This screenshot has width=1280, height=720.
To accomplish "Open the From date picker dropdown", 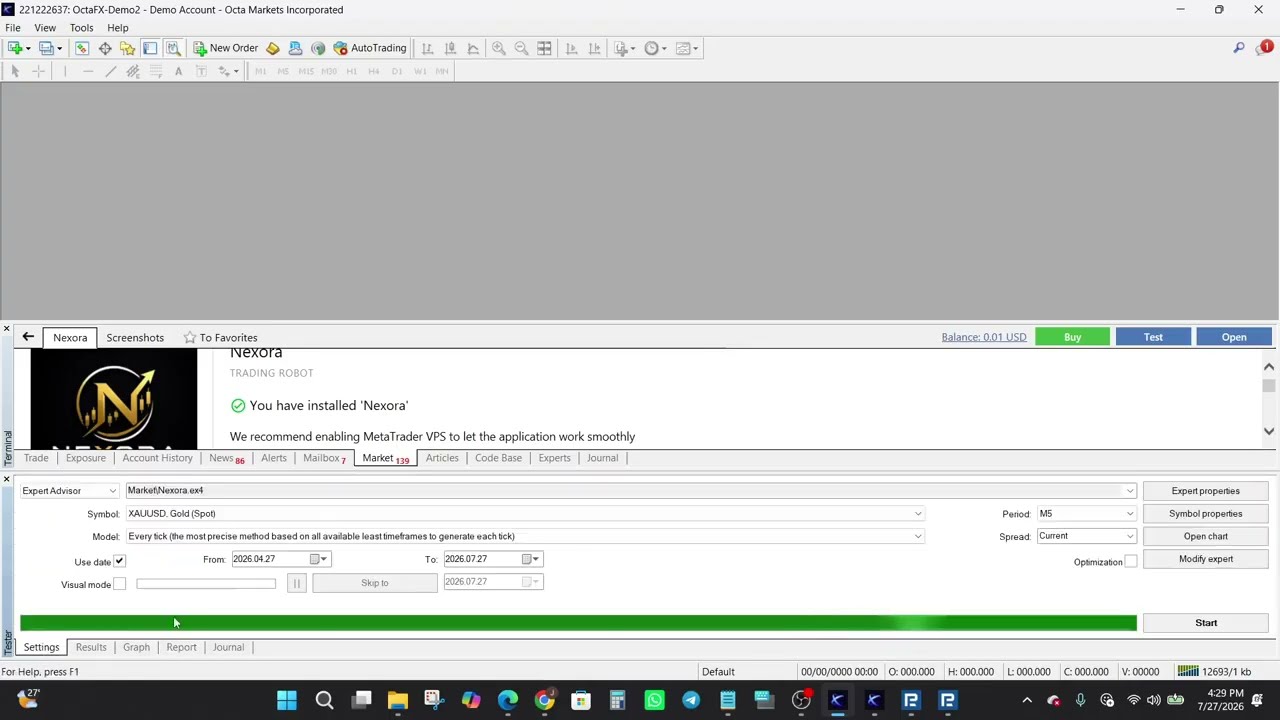I will click(319, 559).
